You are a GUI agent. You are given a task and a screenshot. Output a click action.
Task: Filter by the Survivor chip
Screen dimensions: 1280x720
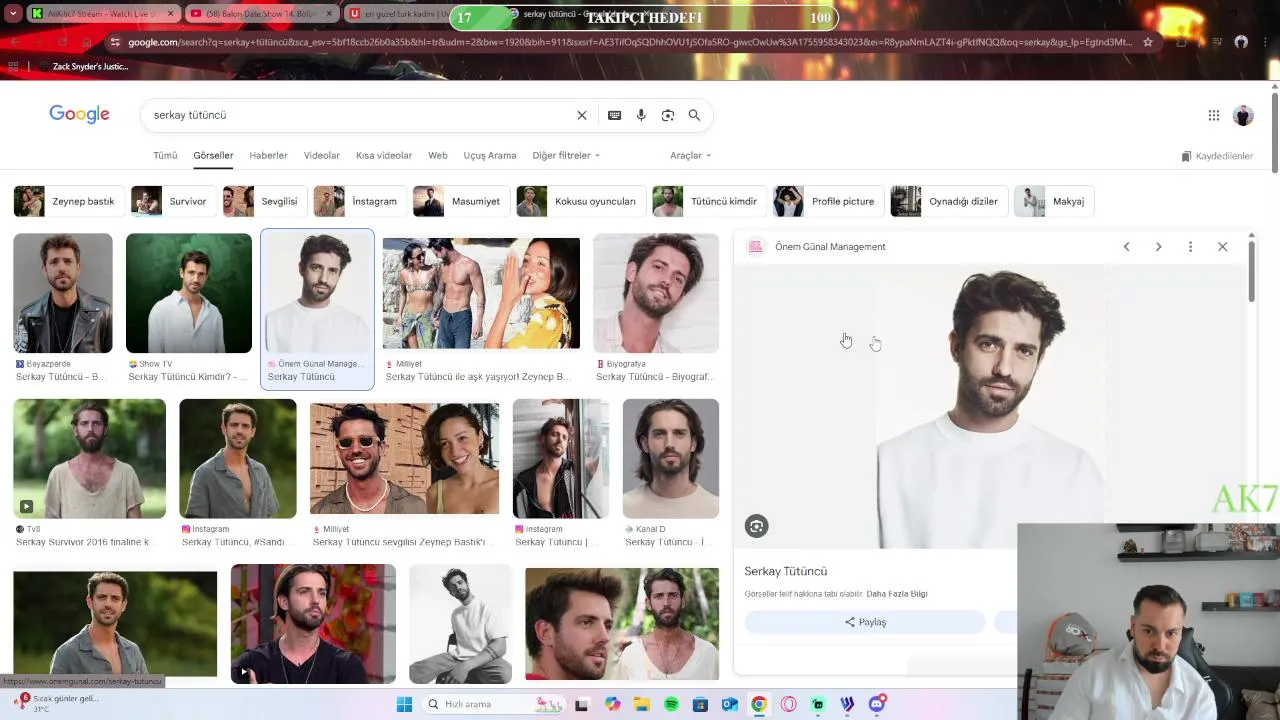[172, 201]
